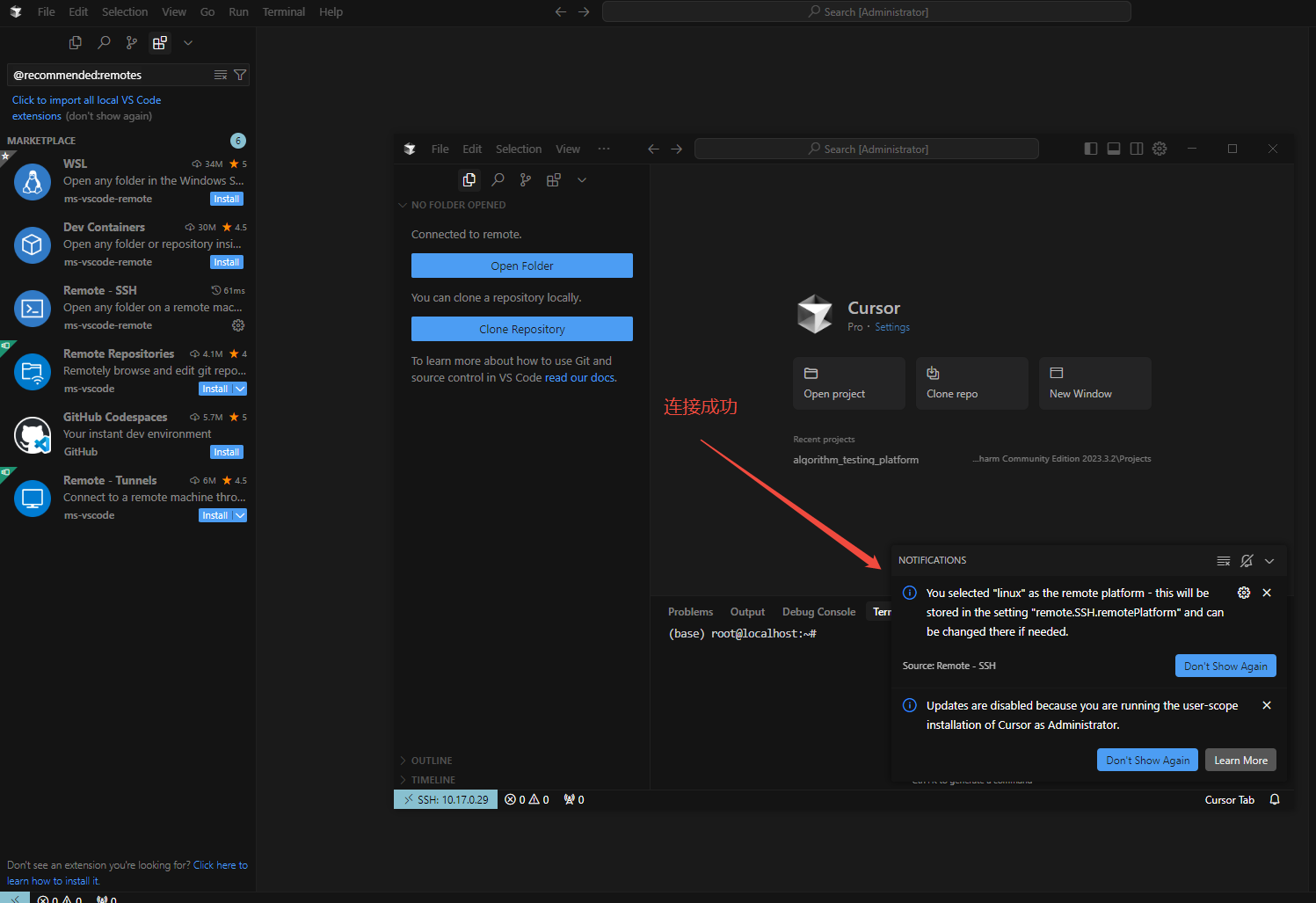Click back navigation arrow in back window
Screen dimensions: 1316x903
(x=561, y=11)
